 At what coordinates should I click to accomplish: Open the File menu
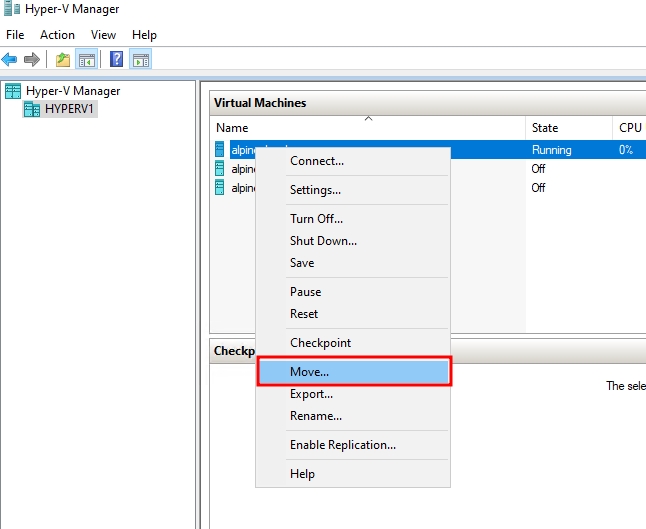16,35
